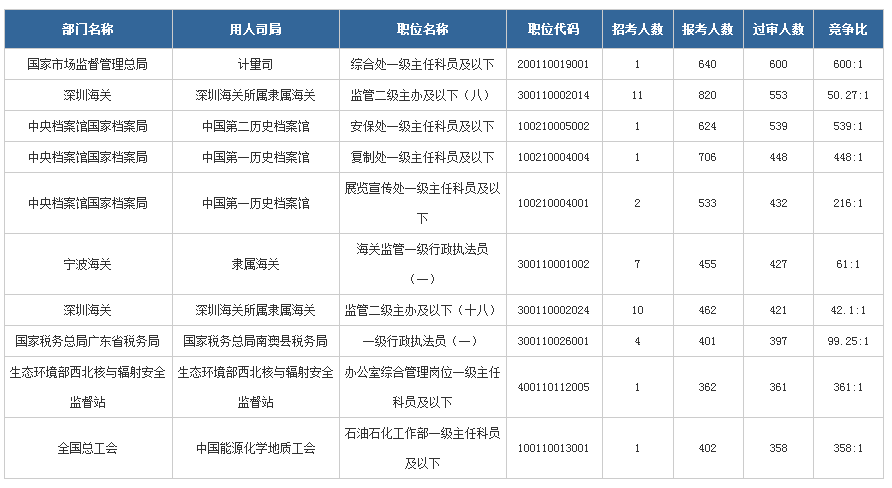The image size is (892, 488).
Task: Click the 过审人数 column header
Action: pos(778,29)
